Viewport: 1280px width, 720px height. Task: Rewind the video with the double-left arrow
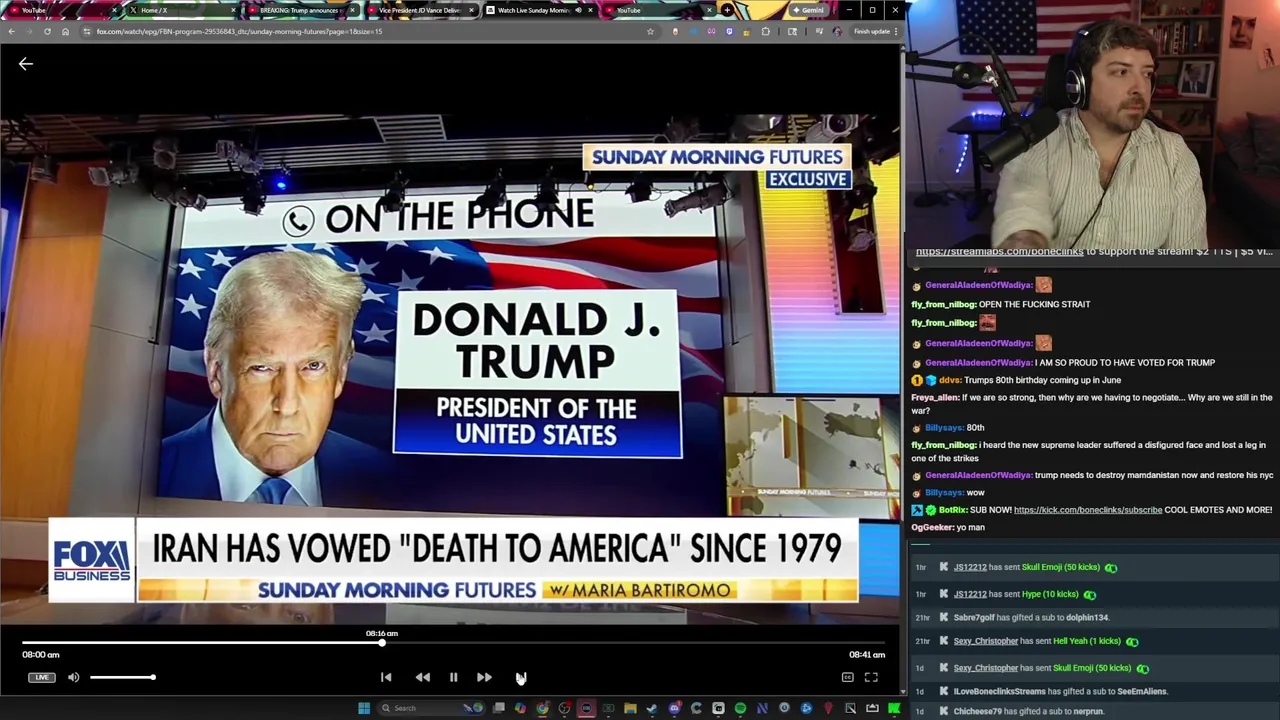click(422, 677)
